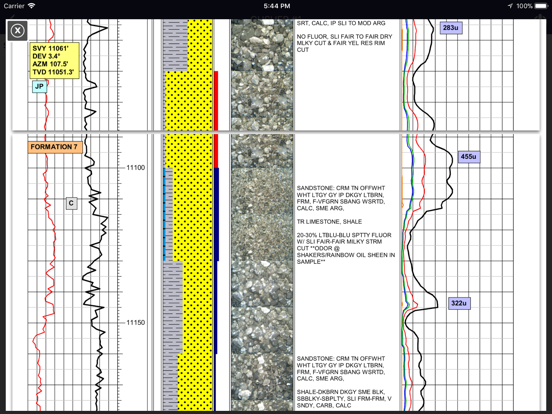Tap the TVD 11051.3' survey value
Screen dimensions: 552x414
click(53, 72)
